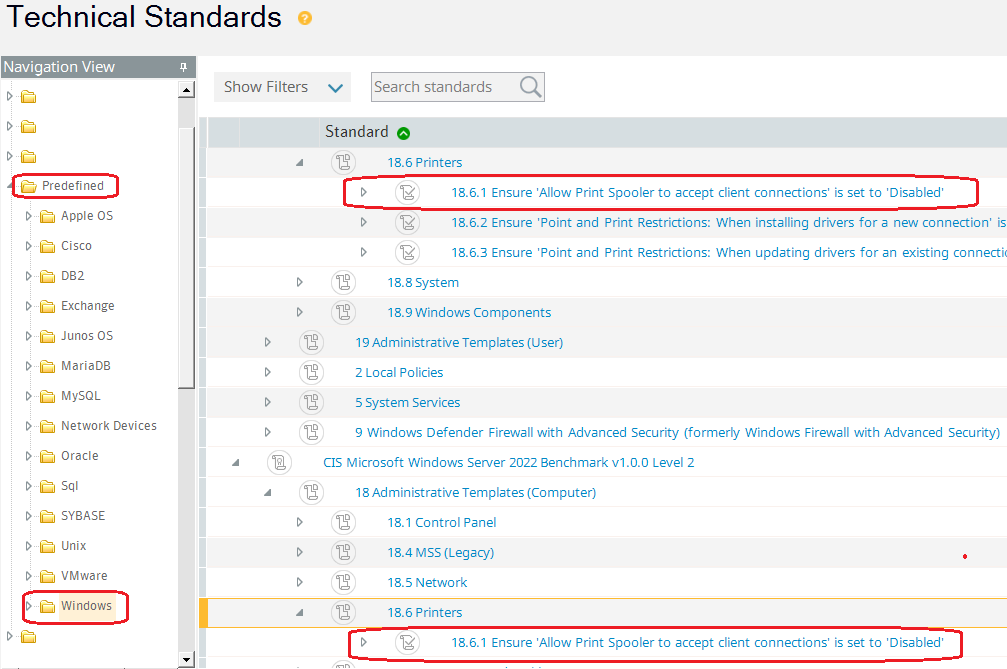
Task: Expand the Windows folder in navigation tree
Action: click(28, 606)
